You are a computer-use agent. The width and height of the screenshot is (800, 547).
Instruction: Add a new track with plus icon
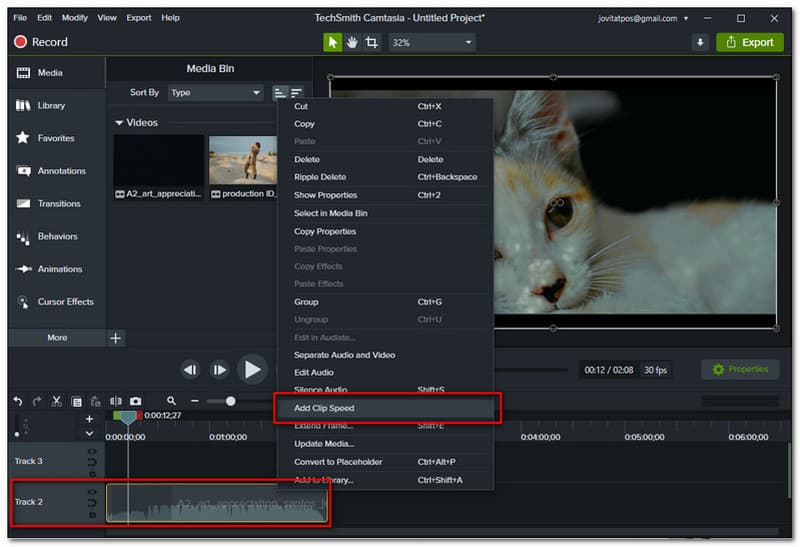(89, 419)
